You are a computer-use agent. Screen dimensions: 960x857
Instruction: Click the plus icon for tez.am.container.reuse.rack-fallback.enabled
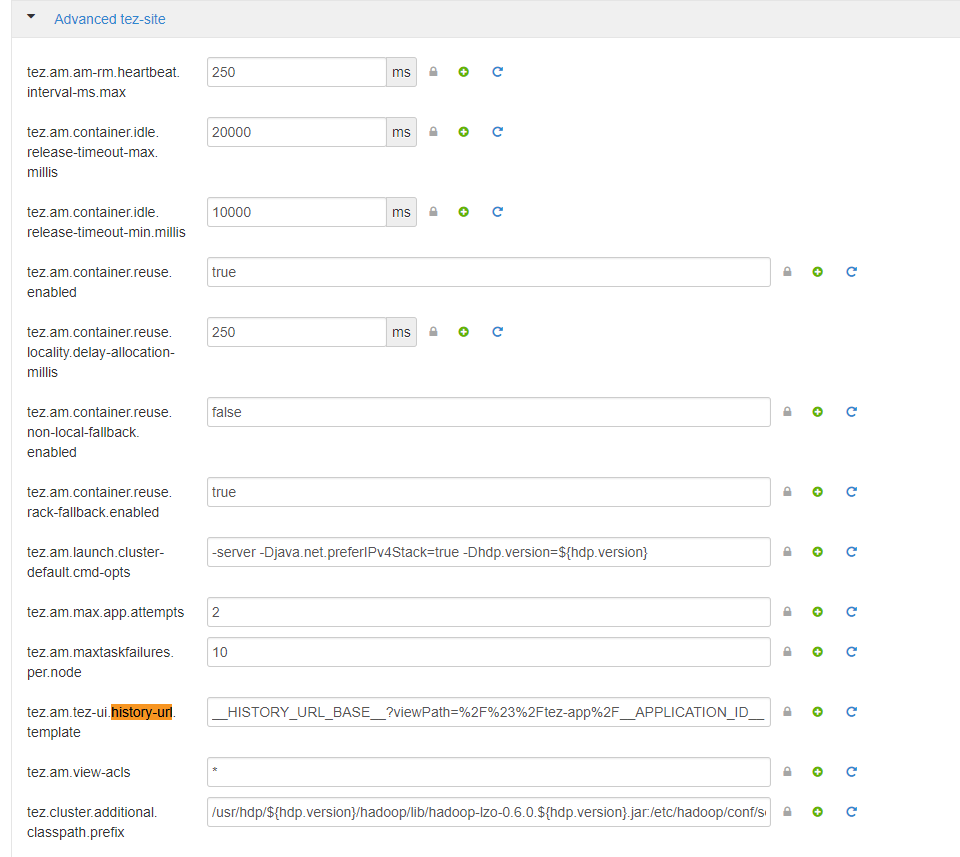[x=817, y=491]
